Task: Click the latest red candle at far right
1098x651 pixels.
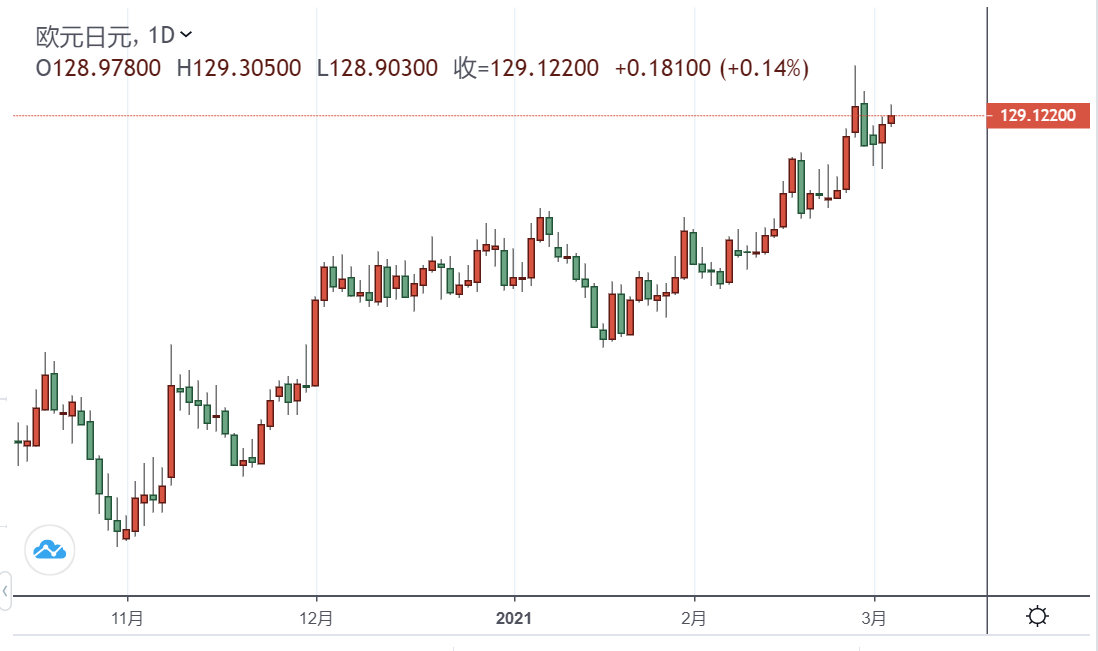Action: [891, 120]
